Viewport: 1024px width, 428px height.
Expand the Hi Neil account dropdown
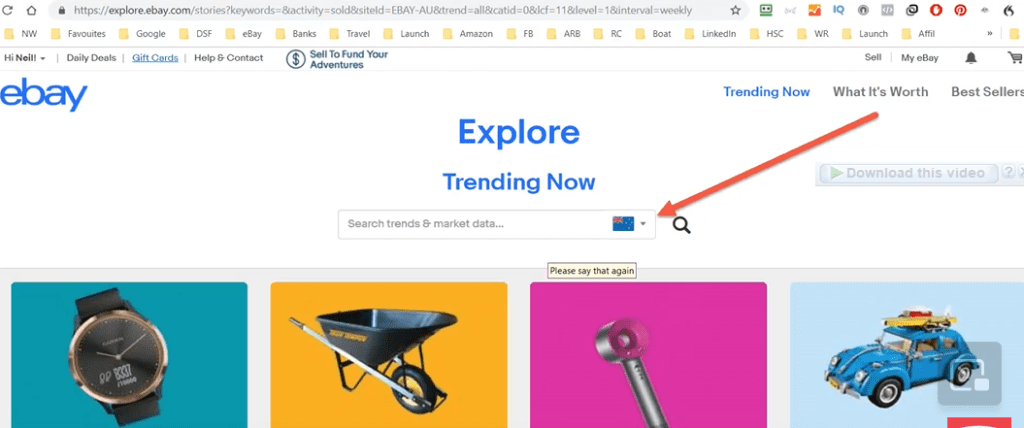point(25,58)
